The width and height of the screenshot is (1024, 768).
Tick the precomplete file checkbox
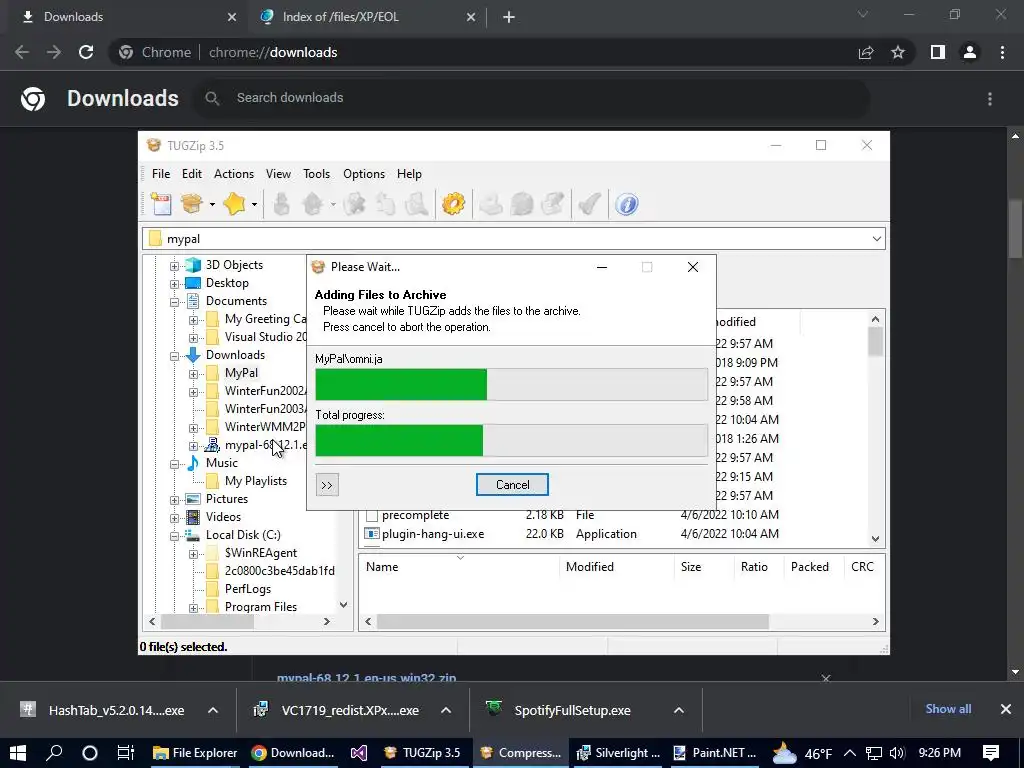point(372,516)
